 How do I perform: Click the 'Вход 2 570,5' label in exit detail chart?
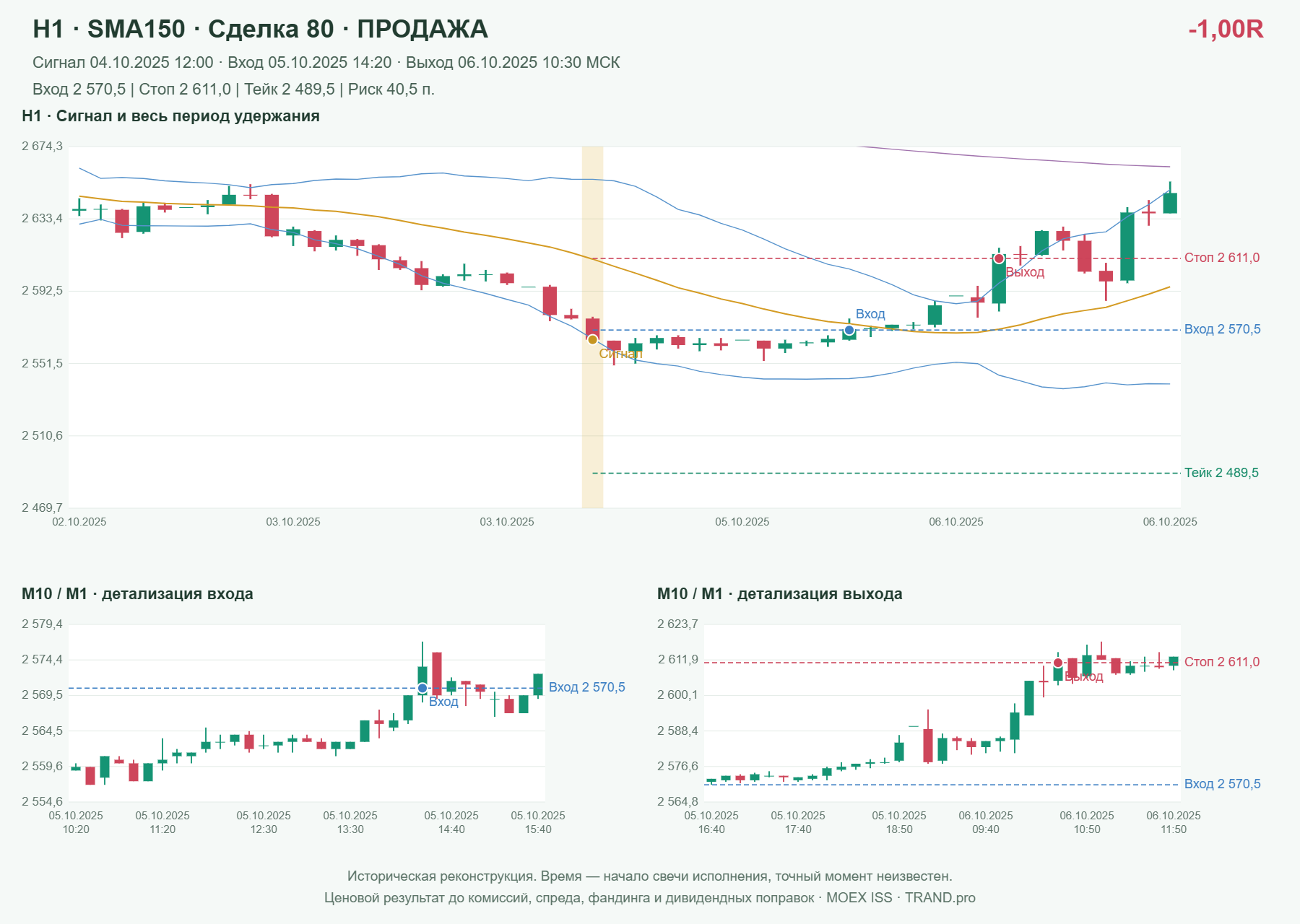tap(1223, 784)
